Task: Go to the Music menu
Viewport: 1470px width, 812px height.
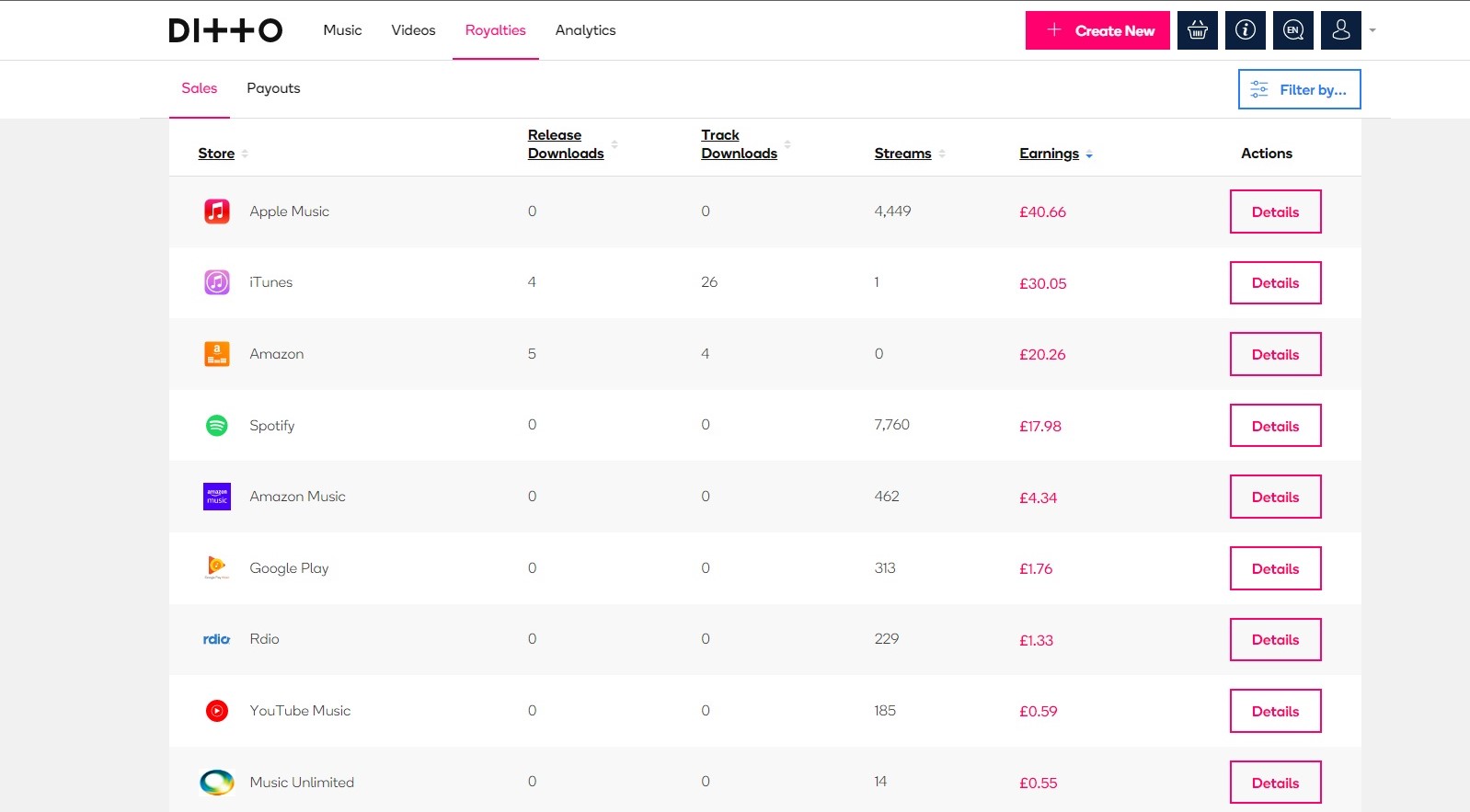Action: (342, 30)
